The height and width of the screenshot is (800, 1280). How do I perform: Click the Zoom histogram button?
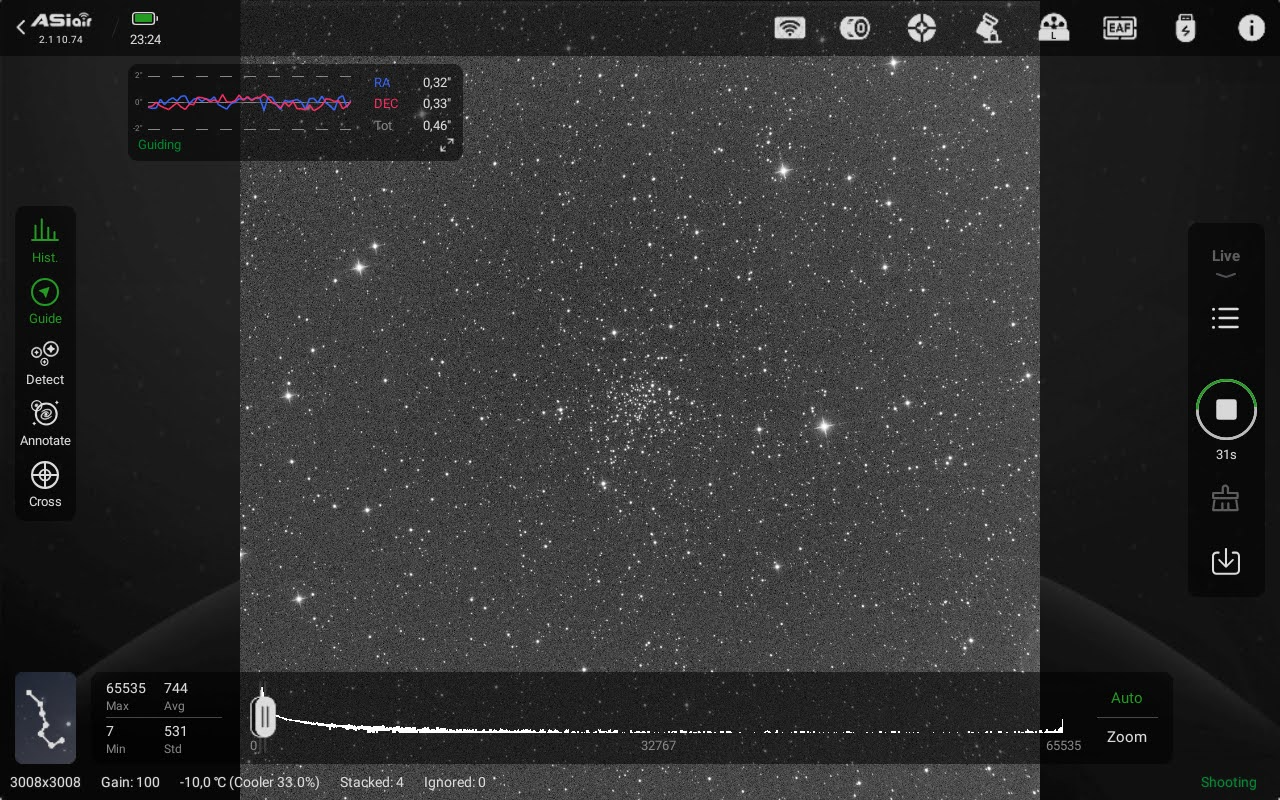pos(1126,737)
